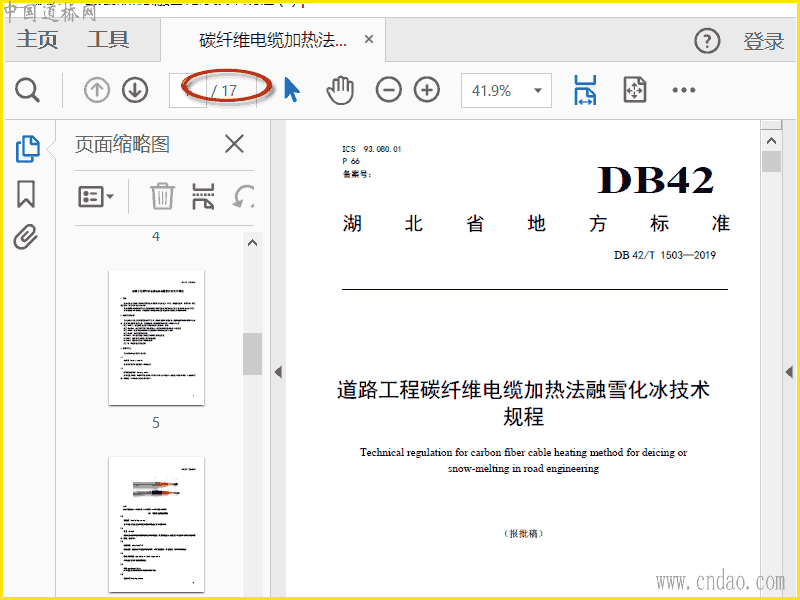This screenshot has width=800, height=600.
Task: Click the text DB 42/T 1503—2019
Action: pyautogui.click(x=665, y=255)
